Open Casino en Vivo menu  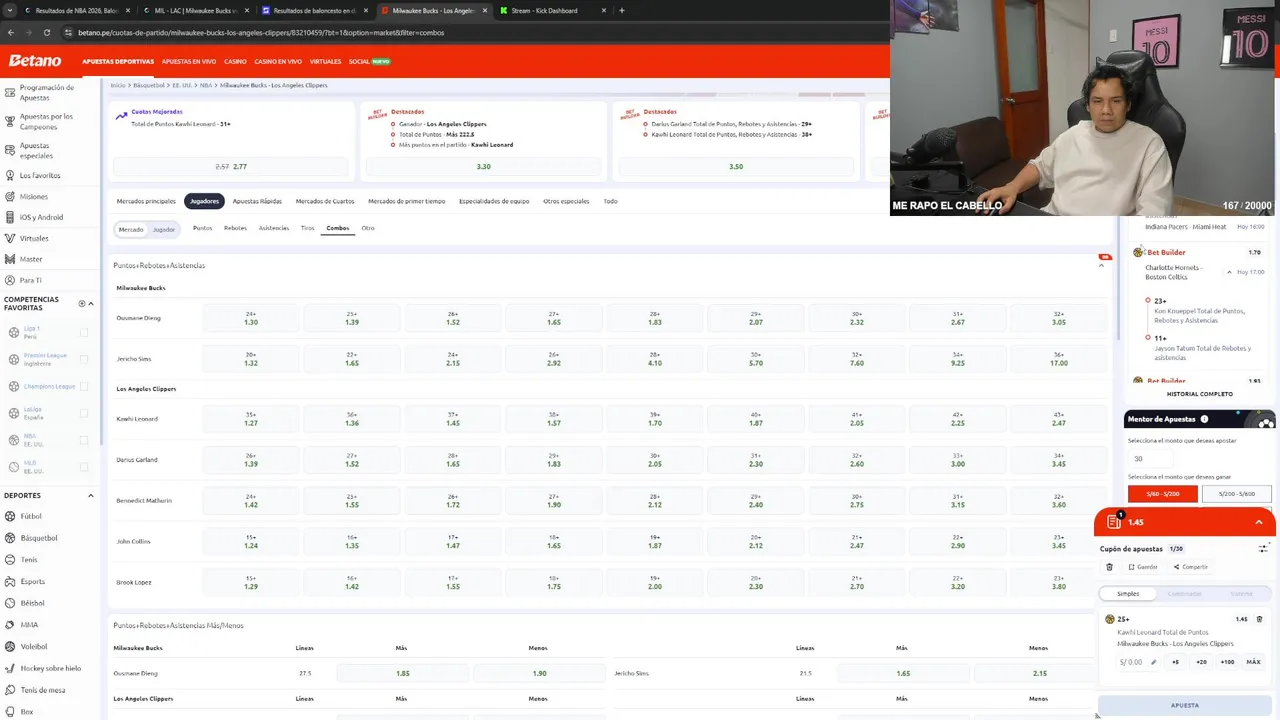pos(278,61)
